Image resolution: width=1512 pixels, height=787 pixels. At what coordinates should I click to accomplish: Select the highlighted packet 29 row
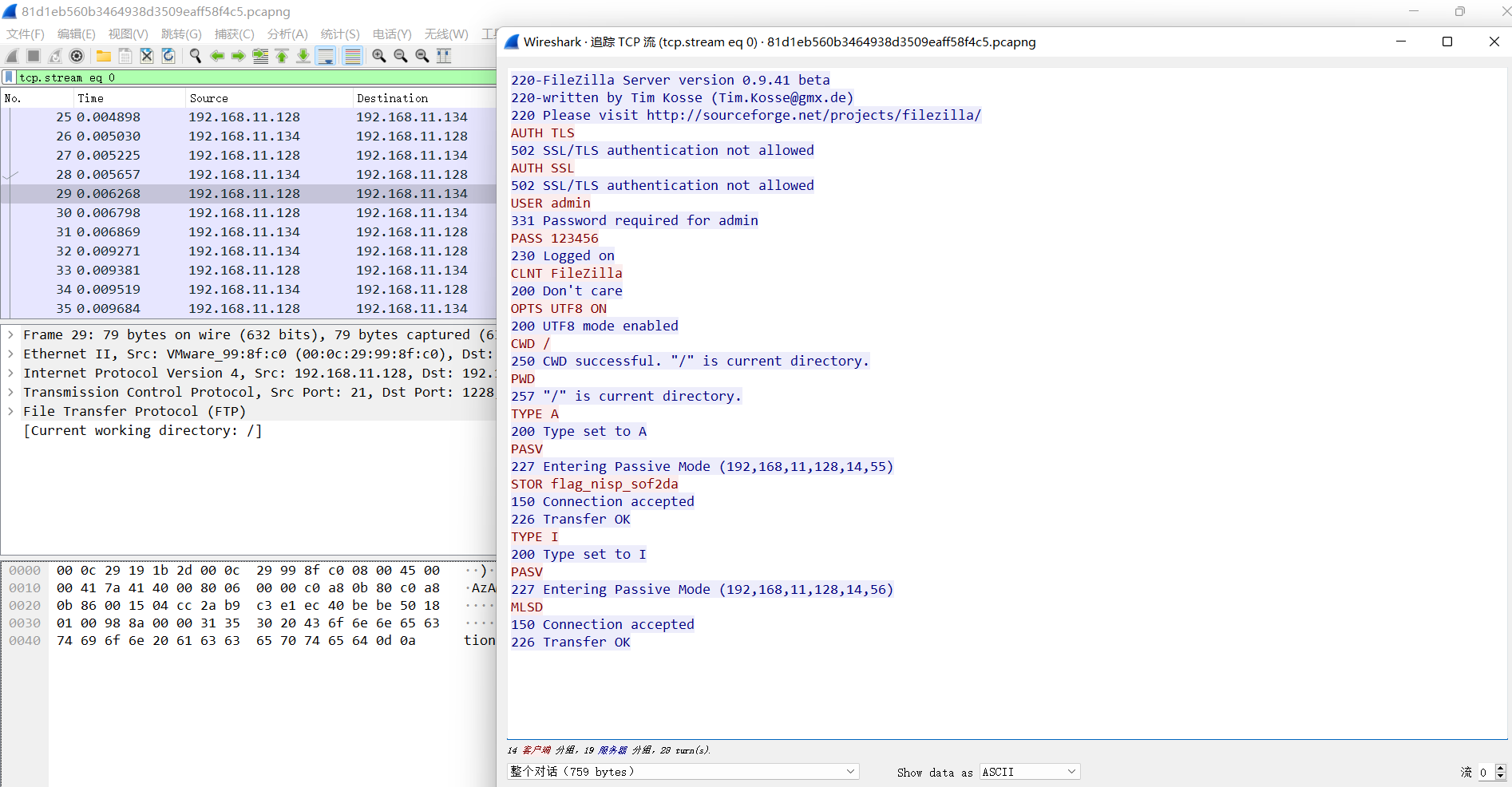(x=248, y=194)
